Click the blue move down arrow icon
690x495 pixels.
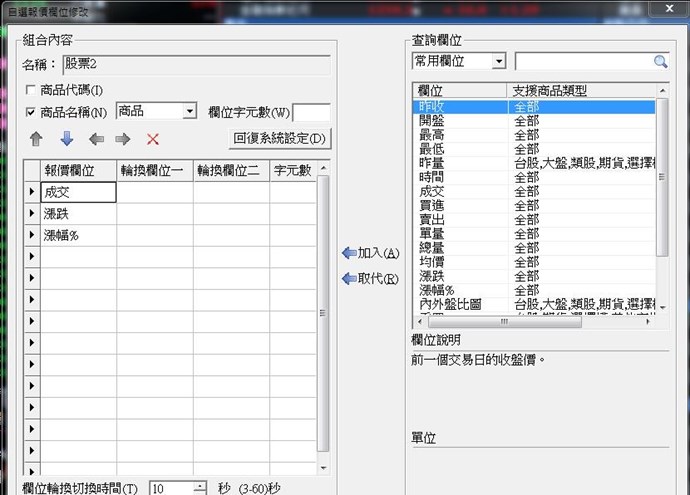coord(66,139)
